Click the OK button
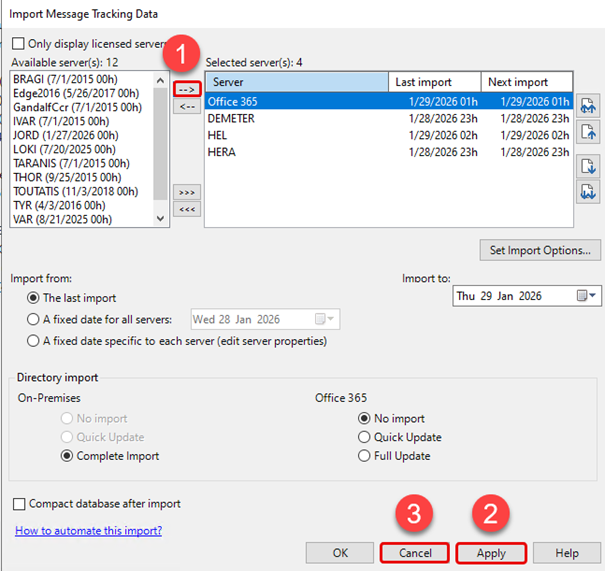The width and height of the screenshot is (605, 571). point(340,553)
